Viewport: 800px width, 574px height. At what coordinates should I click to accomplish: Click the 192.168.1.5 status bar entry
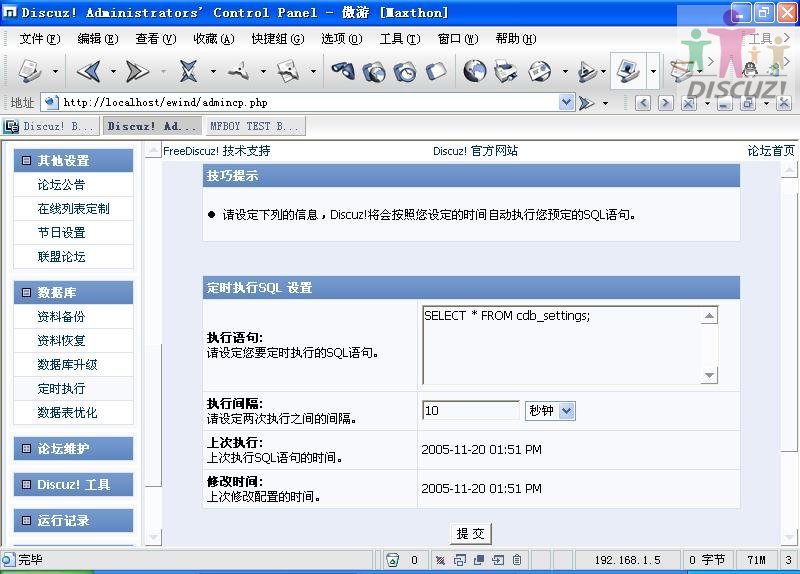pos(627,560)
